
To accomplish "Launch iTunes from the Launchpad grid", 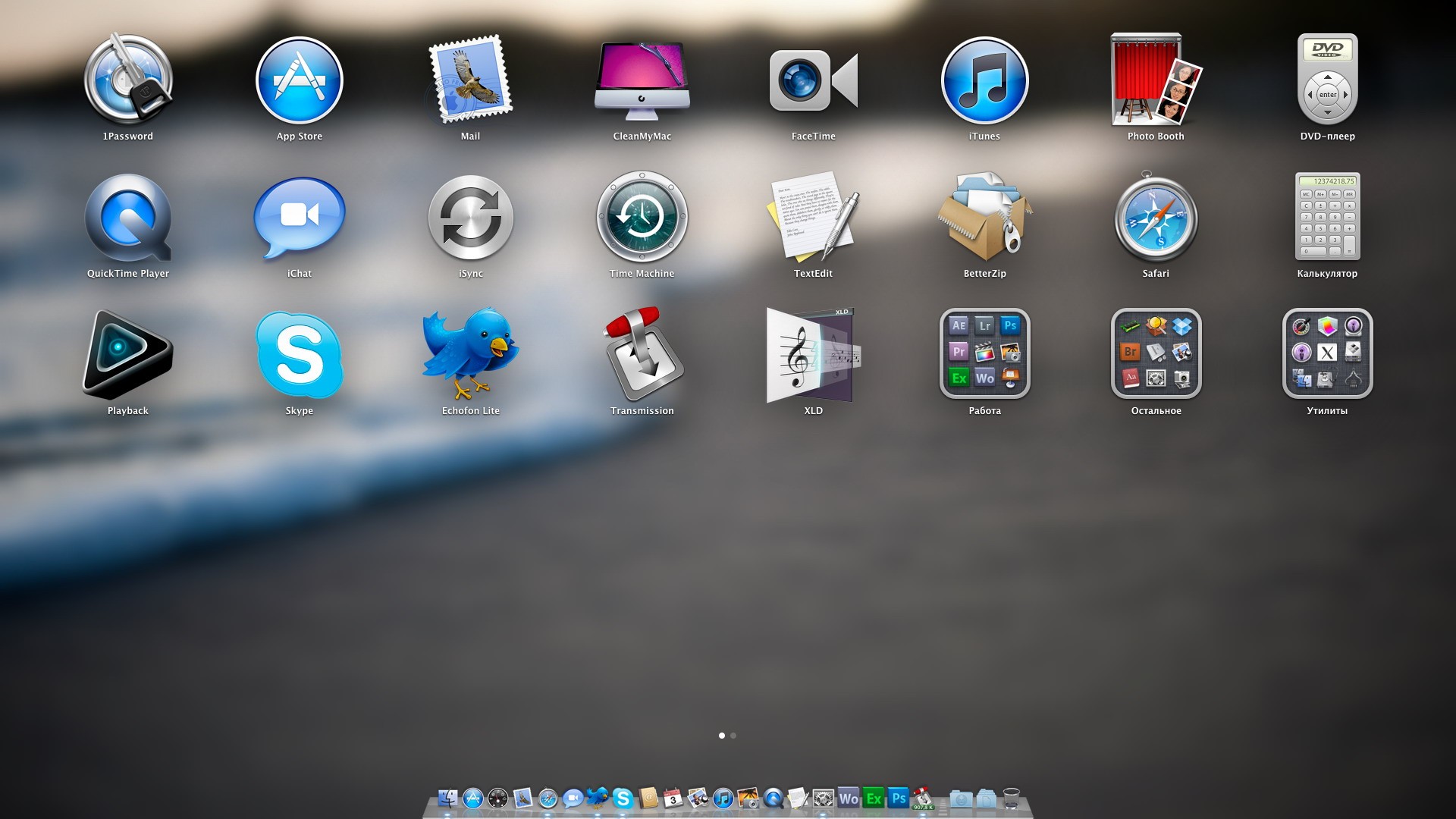I will (984, 80).
